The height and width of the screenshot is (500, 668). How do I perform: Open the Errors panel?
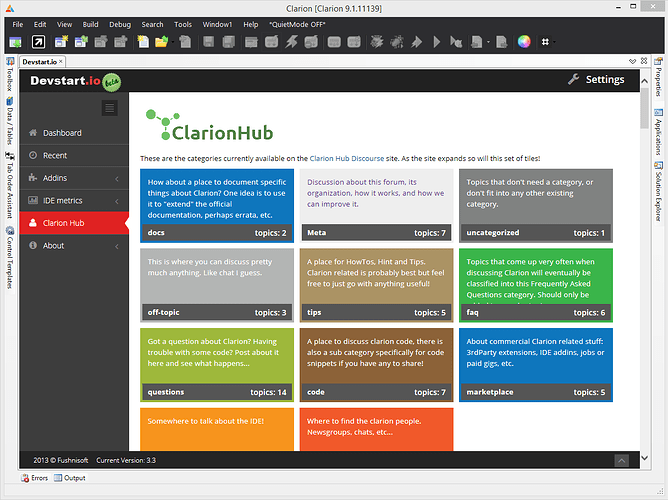tap(33, 478)
